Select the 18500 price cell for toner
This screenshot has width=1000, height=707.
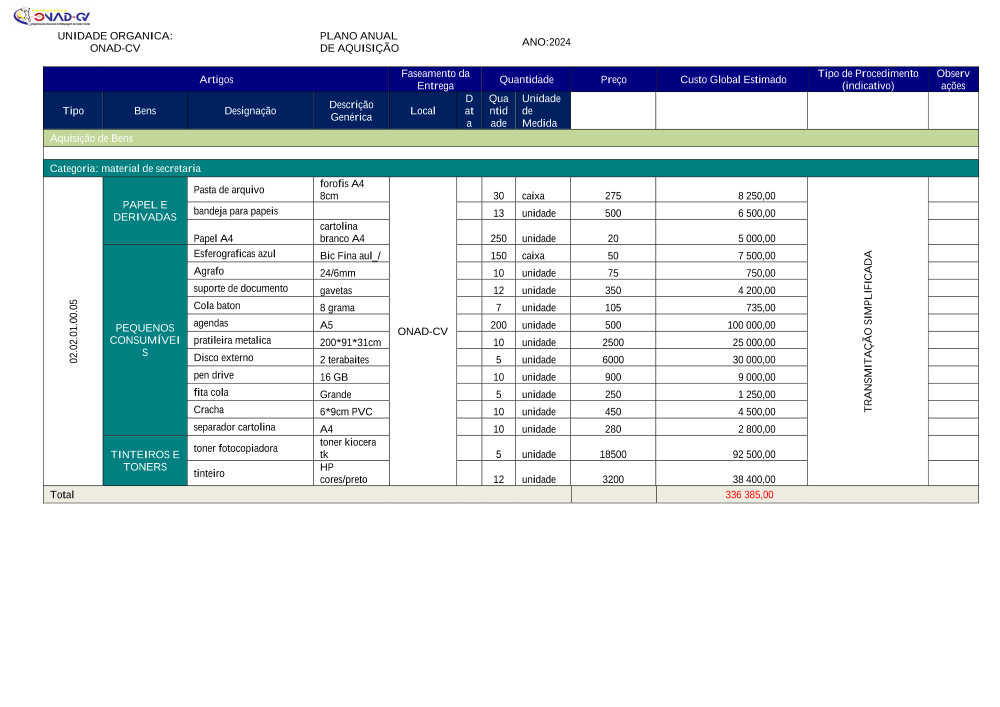(613, 454)
